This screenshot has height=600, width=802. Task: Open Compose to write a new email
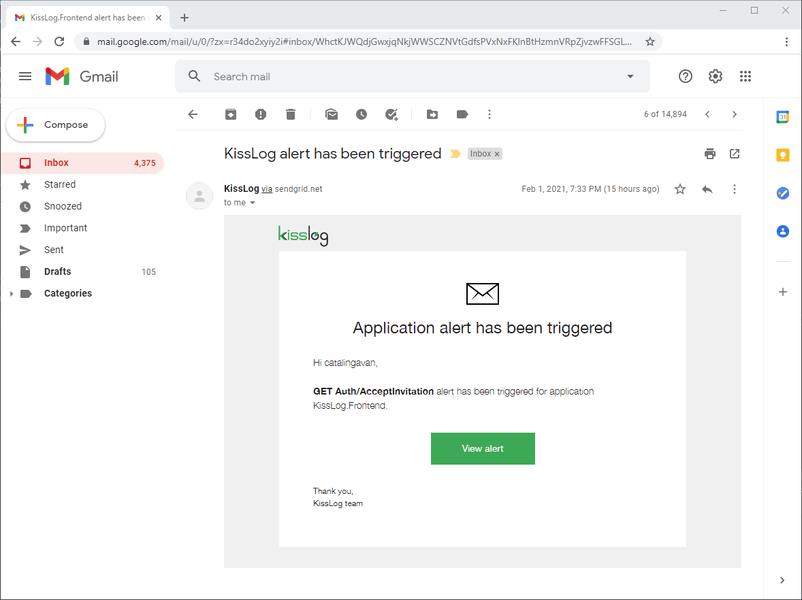(55, 125)
